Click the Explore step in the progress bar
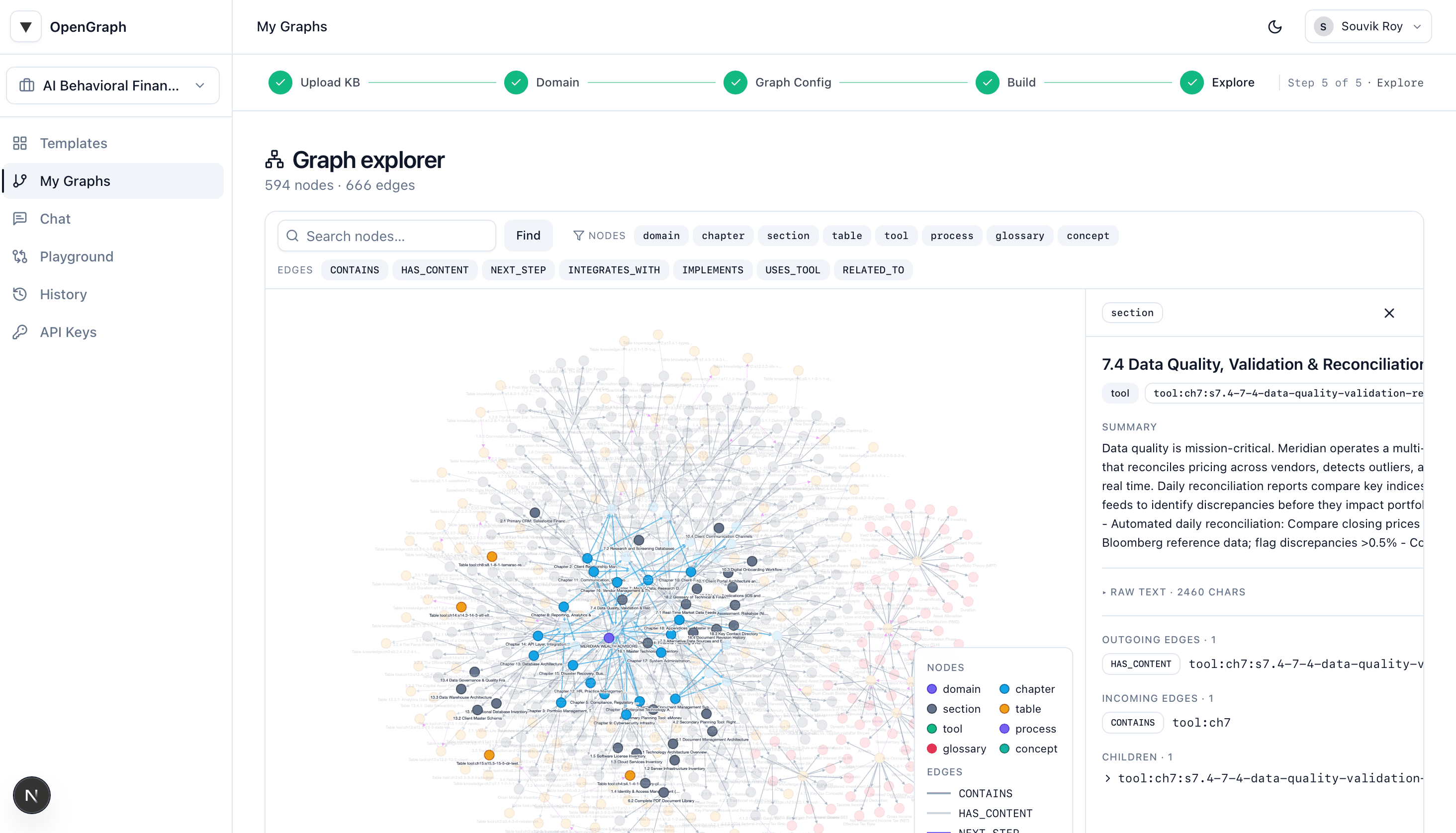The height and width of the screenshot is (833, 1456). click(1218, 82)
